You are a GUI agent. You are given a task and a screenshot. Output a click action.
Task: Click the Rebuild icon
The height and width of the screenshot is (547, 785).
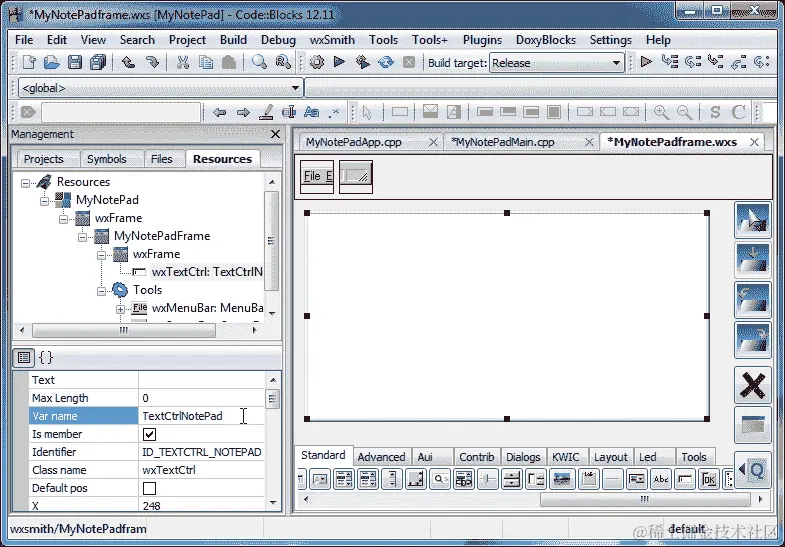386,63
